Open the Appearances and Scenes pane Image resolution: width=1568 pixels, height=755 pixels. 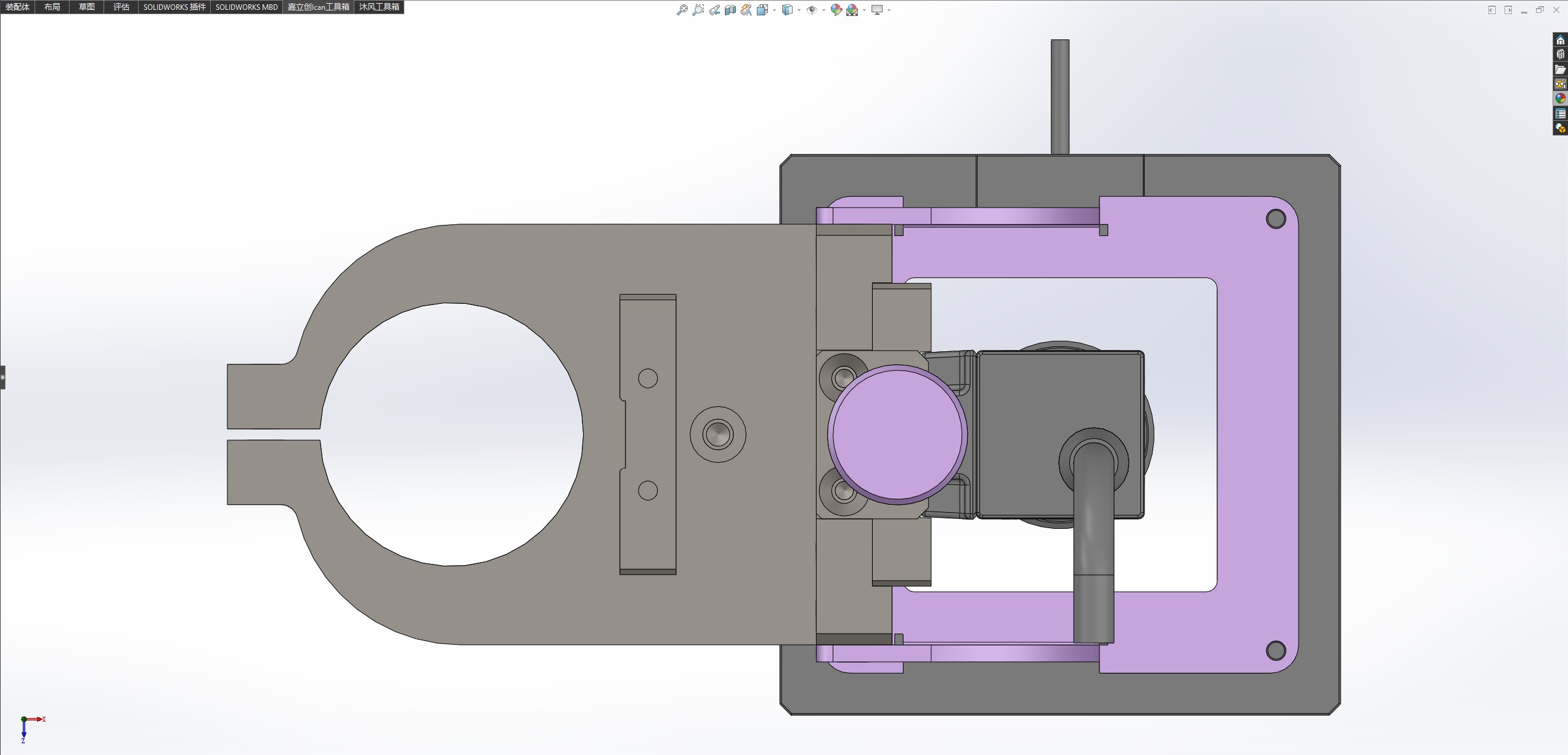pyautogui.click(x=1560, y=99)
